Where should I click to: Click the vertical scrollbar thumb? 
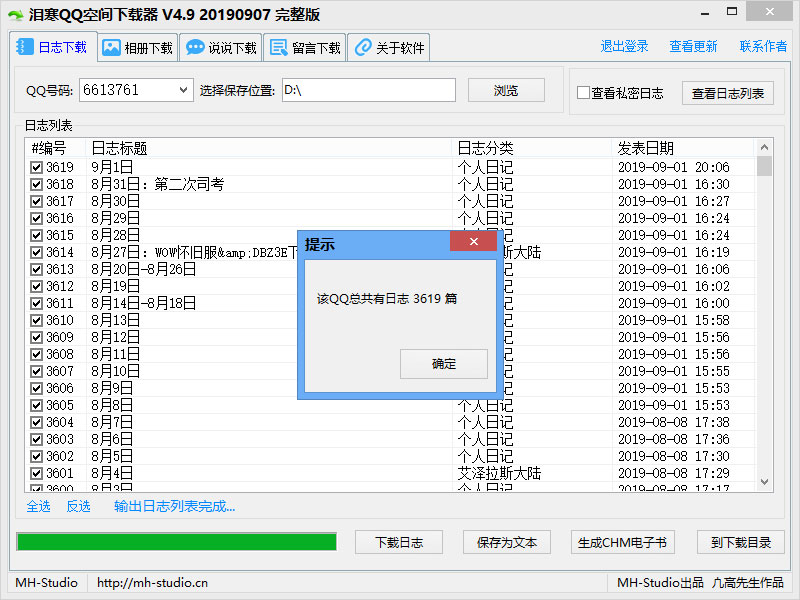(764, 166)
